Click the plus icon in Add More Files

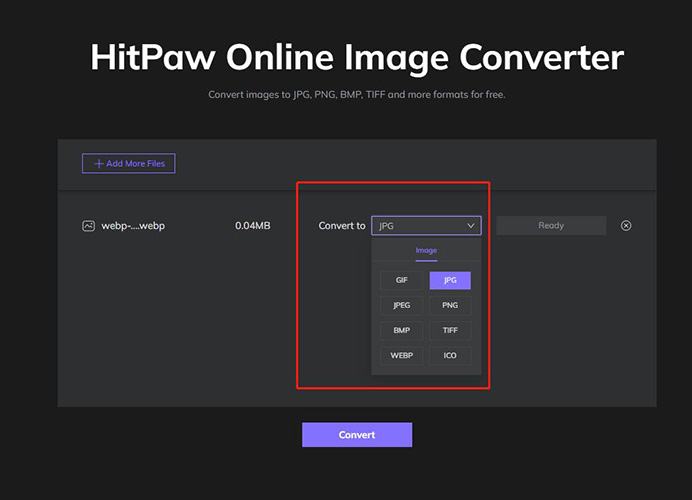coord(99,164)
